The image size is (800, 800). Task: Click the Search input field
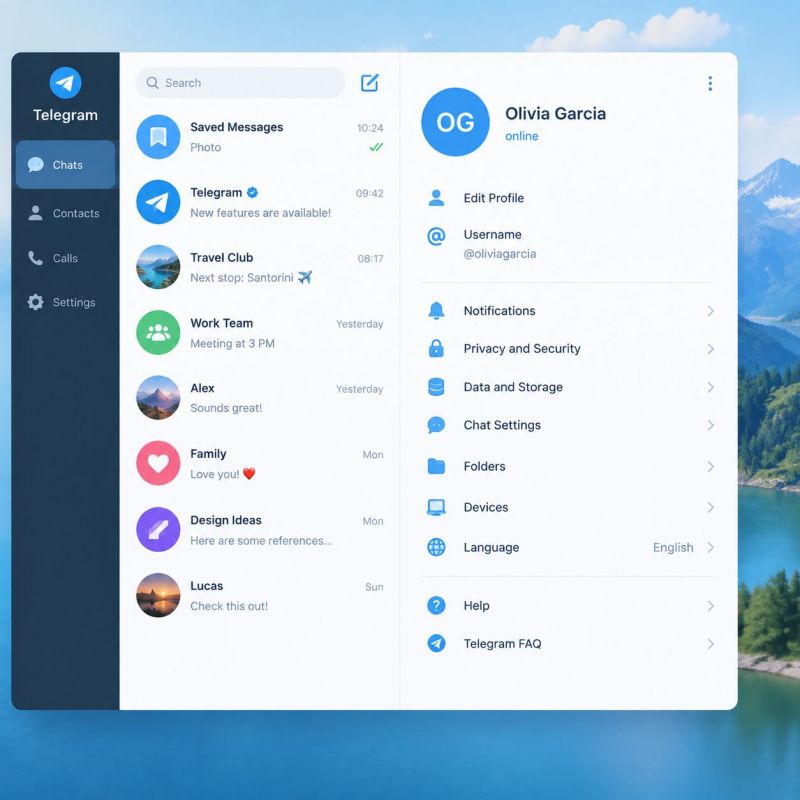coord(240,83)
